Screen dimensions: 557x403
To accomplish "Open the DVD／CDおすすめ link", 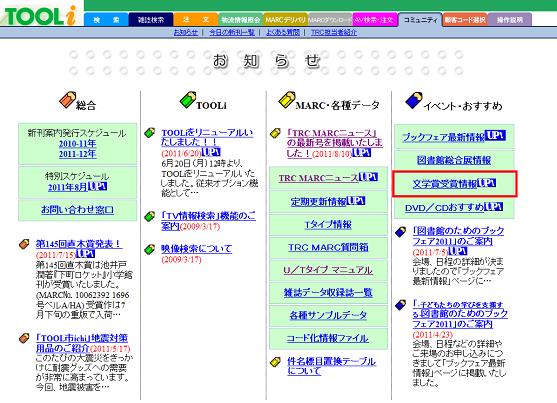I will coord(444,208).
